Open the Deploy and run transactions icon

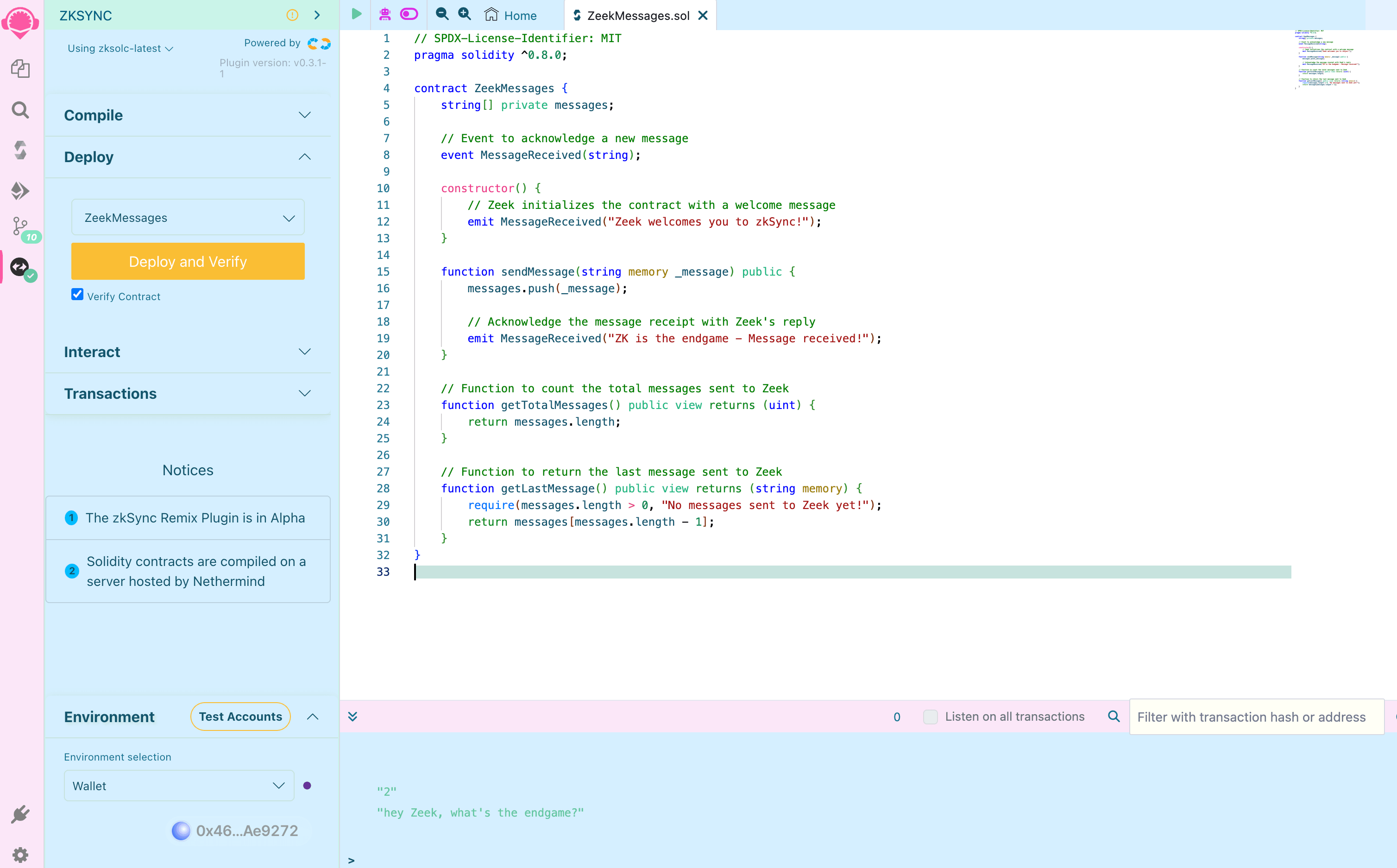(20, 190)
